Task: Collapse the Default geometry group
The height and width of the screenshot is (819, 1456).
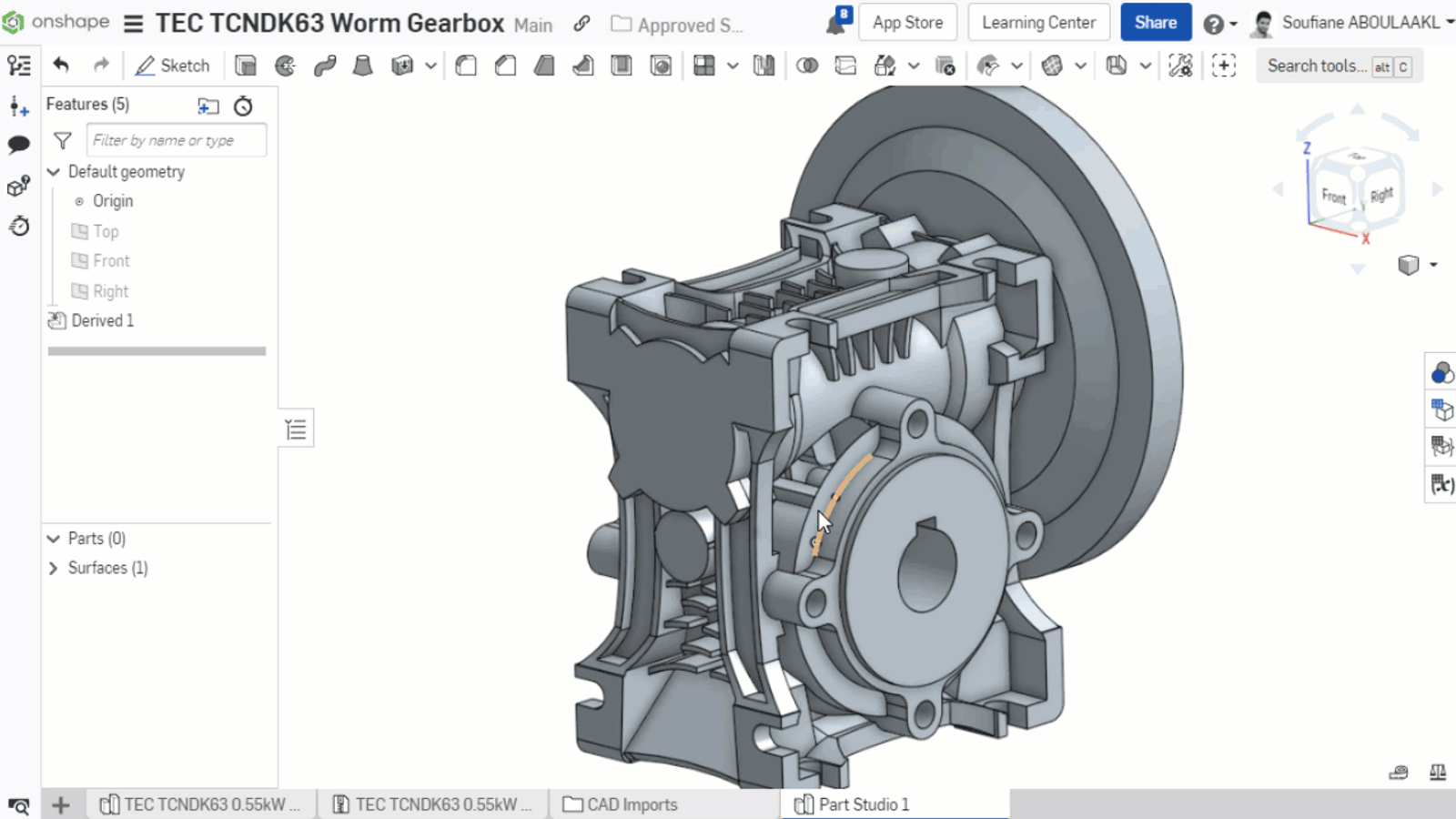Action: pyautogui.click(x=54, y=172)
